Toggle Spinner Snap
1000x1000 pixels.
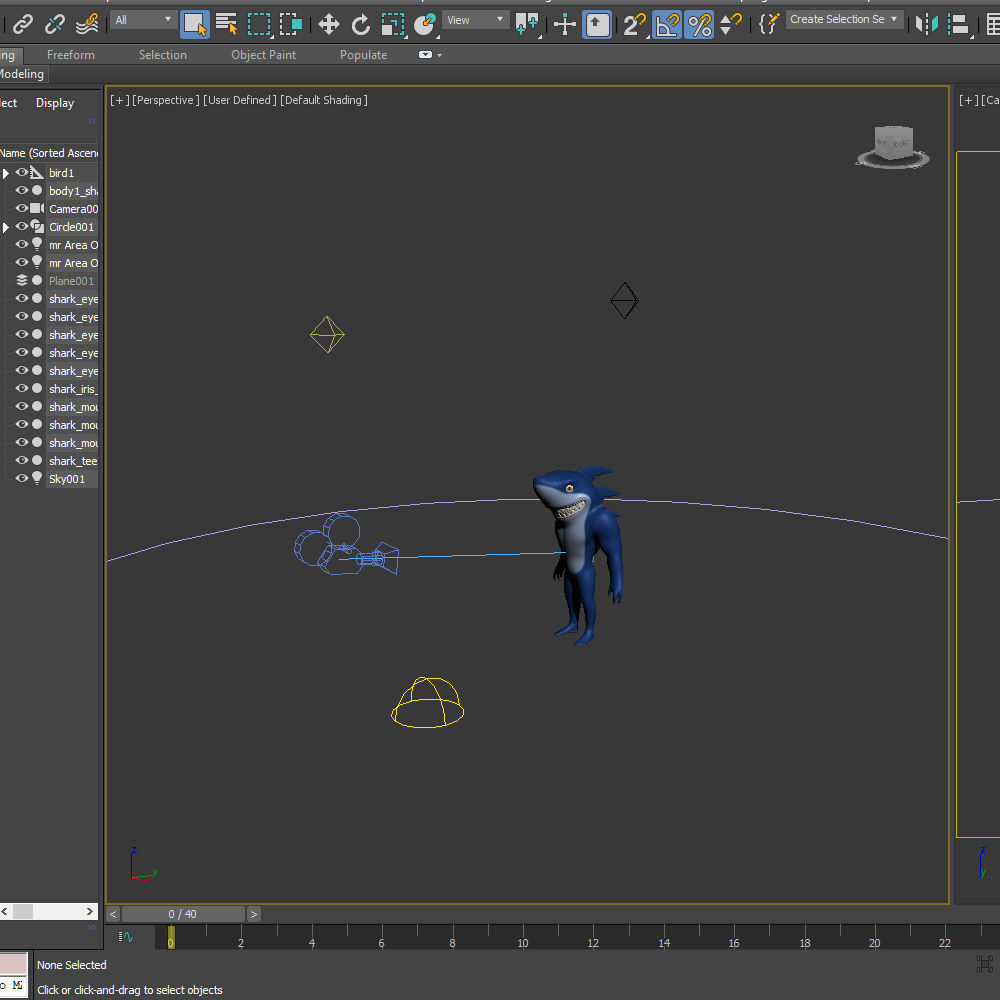pos(731,24)
